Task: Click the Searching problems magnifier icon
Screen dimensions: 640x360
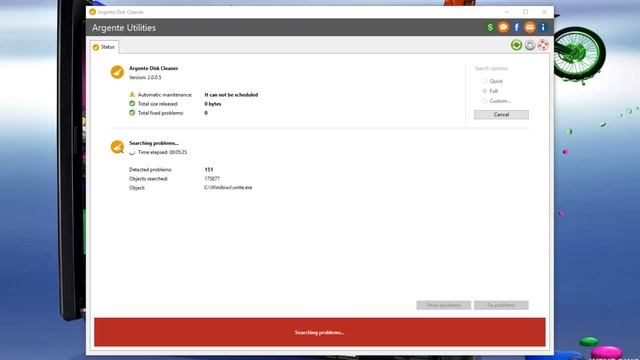Action: [x=117, y=147]
